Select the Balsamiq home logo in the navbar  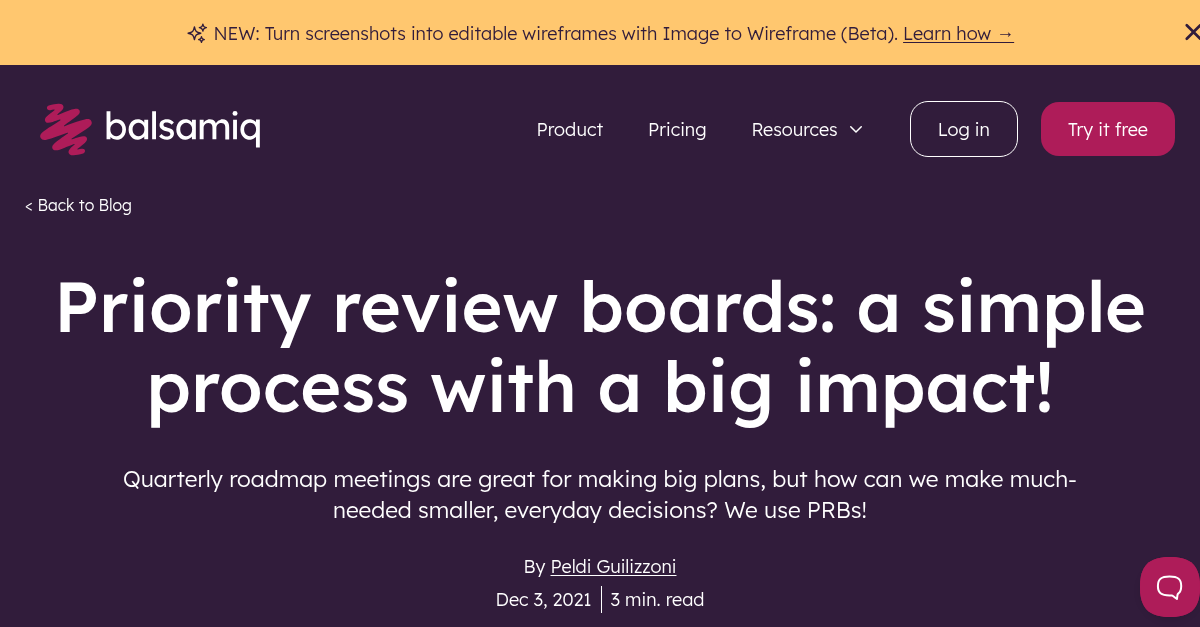click(150, 128)
